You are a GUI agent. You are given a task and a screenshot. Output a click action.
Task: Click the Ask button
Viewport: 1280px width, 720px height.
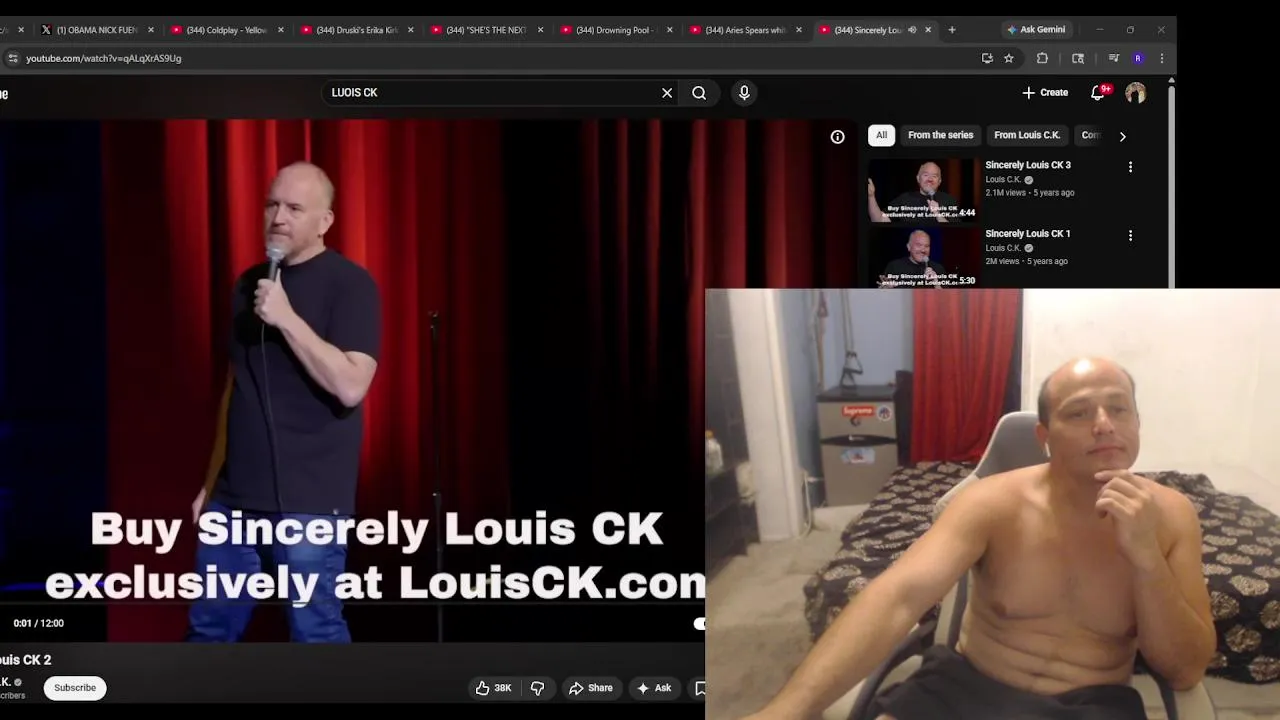pyautogui.click(x=653, y=688)
